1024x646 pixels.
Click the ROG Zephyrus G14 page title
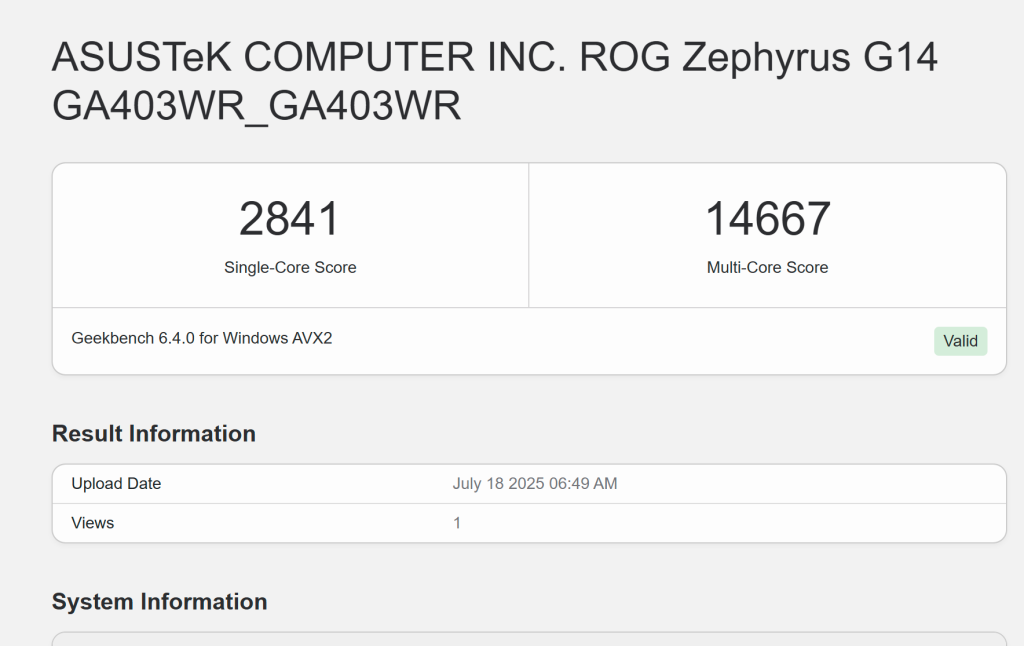[494, 57]
